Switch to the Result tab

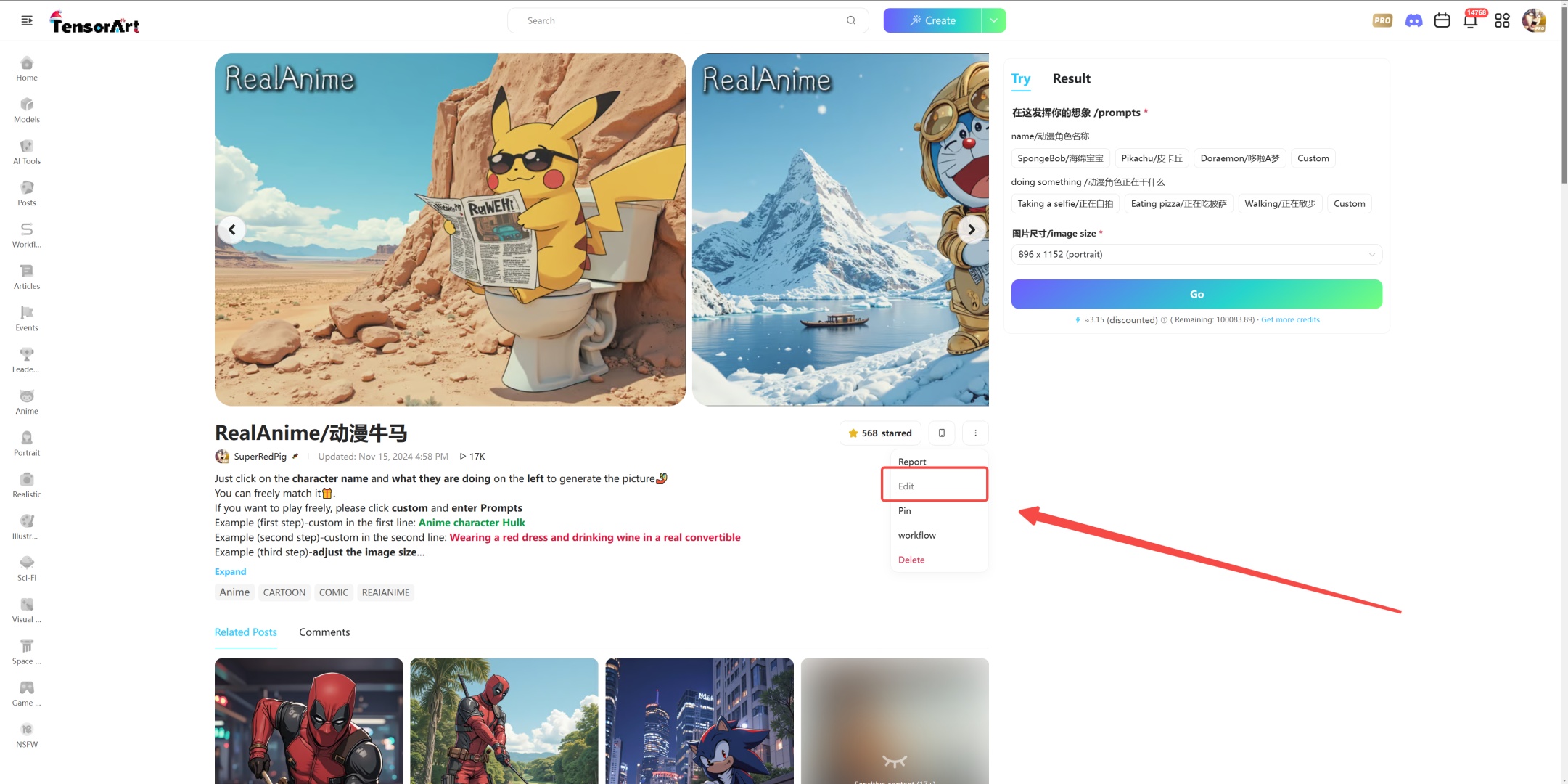tap(1071, 78)
